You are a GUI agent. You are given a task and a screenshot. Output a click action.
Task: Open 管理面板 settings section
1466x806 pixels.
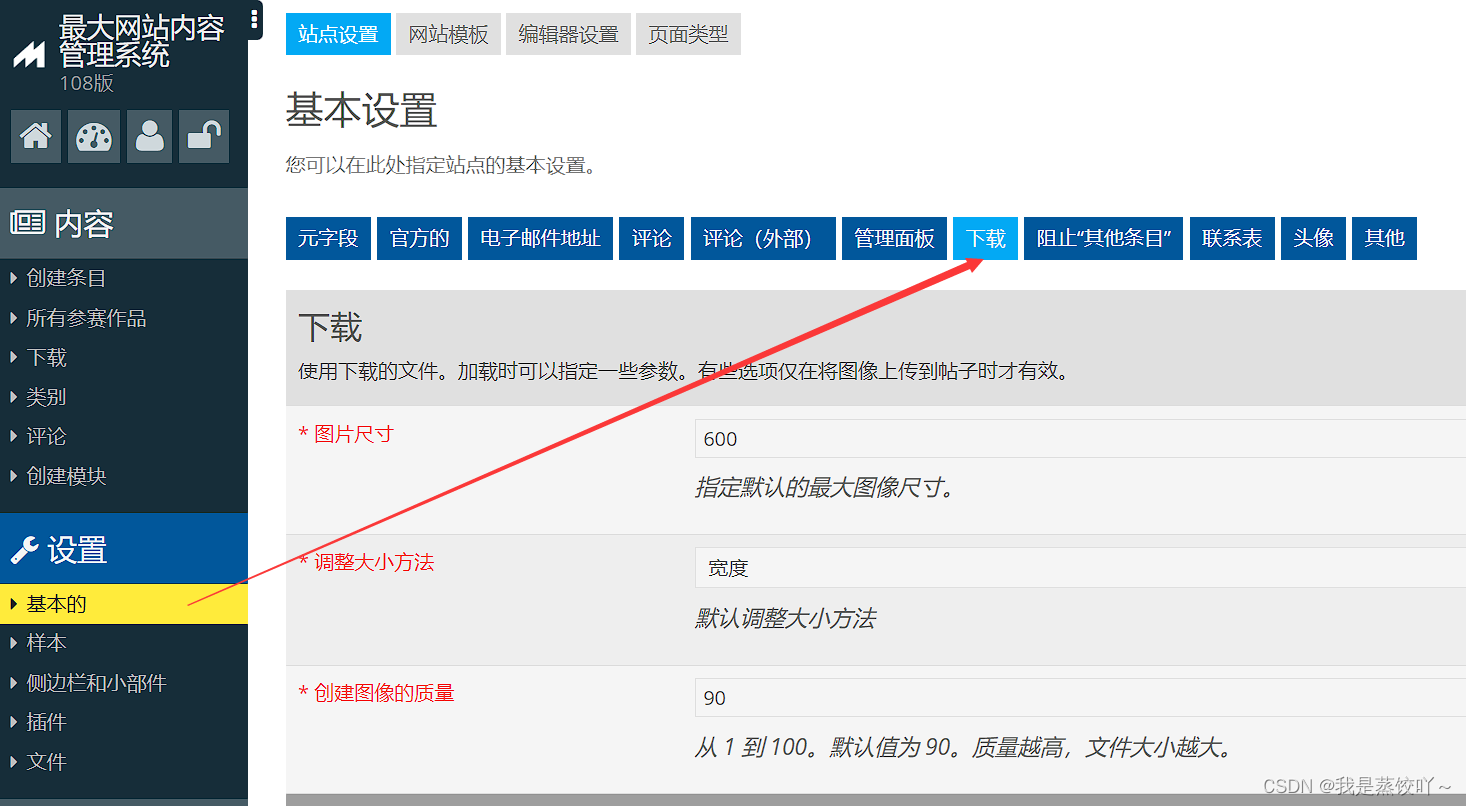pyautogui.click(x=894, y=238)
